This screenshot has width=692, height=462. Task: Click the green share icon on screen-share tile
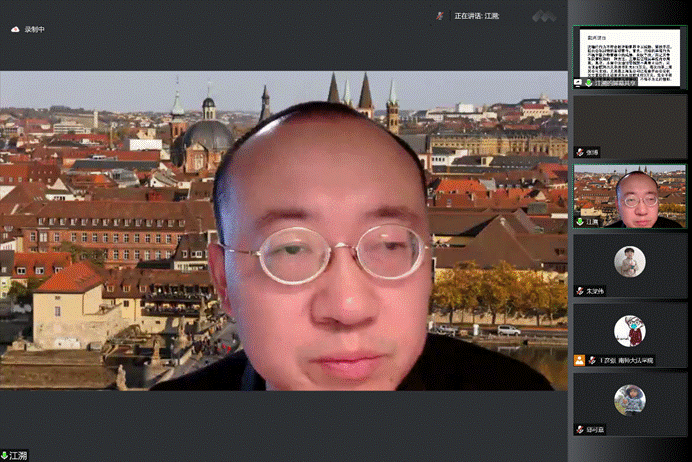(580, 83)
